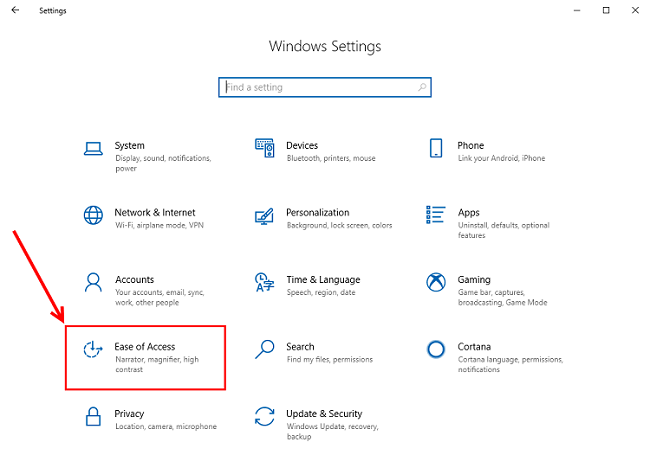Open the Personalization paintbrush icon

(265, 215)
